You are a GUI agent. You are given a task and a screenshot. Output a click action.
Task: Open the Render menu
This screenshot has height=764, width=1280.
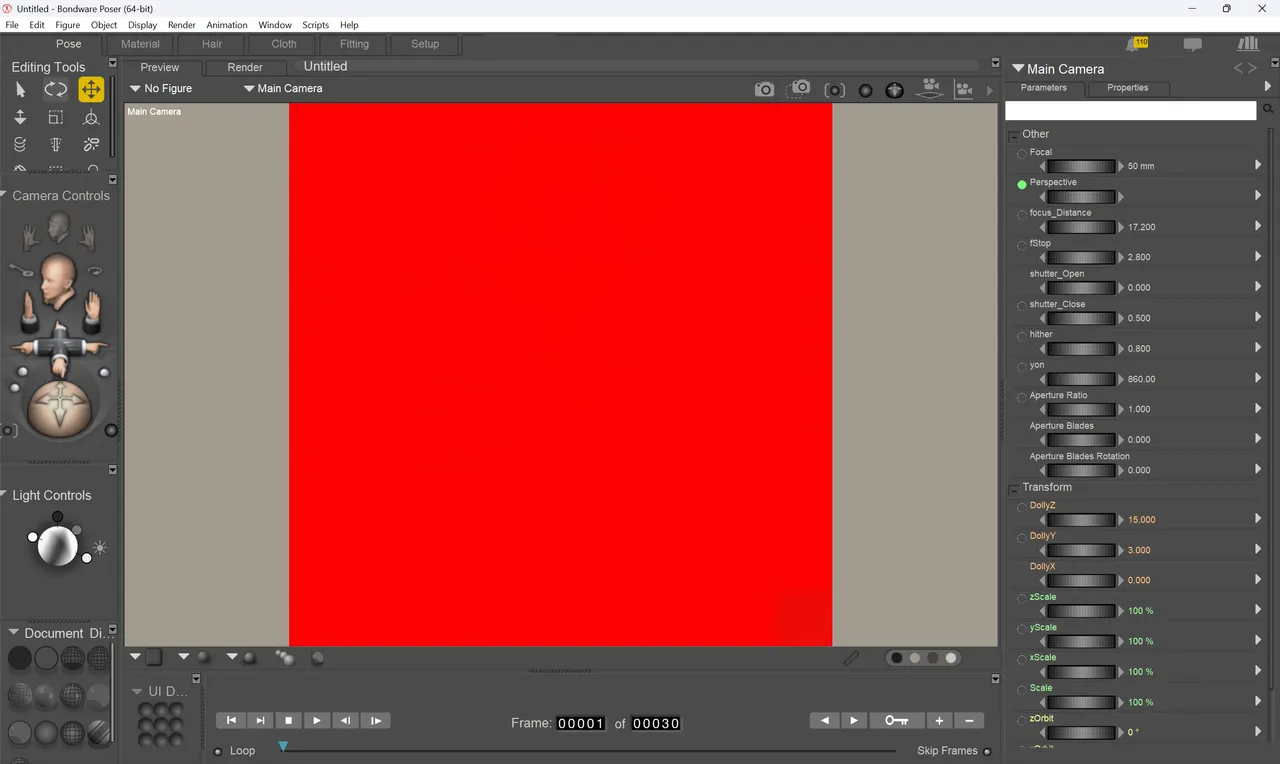click(x=182, y=25)
